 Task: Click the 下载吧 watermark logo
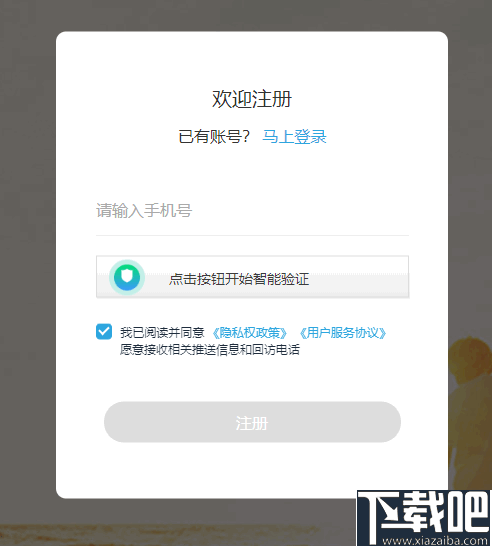click(424, 513)
